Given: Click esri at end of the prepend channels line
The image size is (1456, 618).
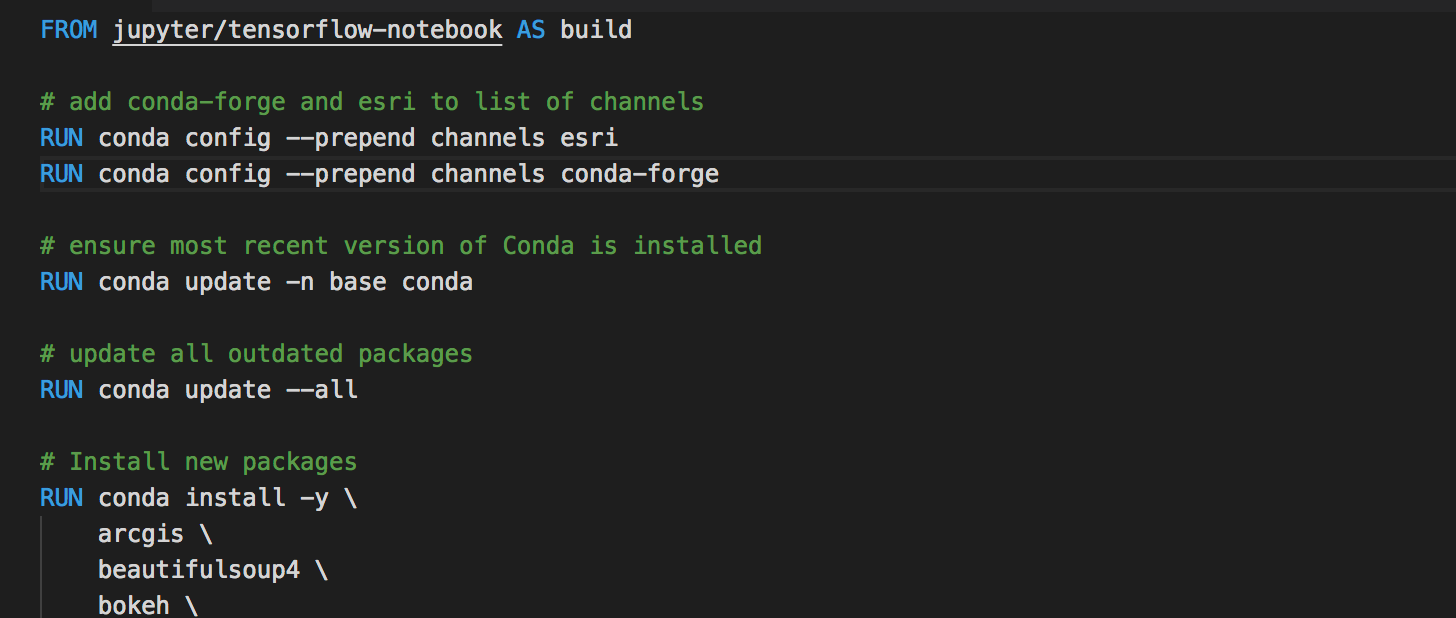Looking at the screenshot, I should [589, 138].
